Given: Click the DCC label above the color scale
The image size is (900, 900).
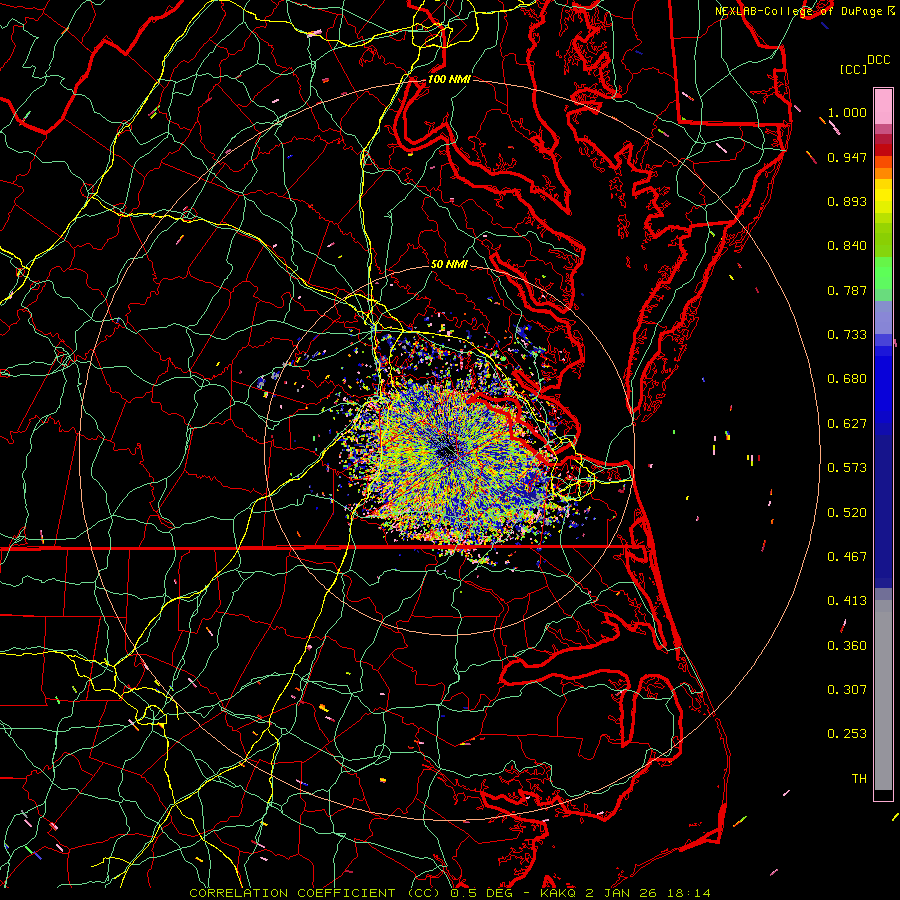Looking at the screenshot, I should (878, 60).
